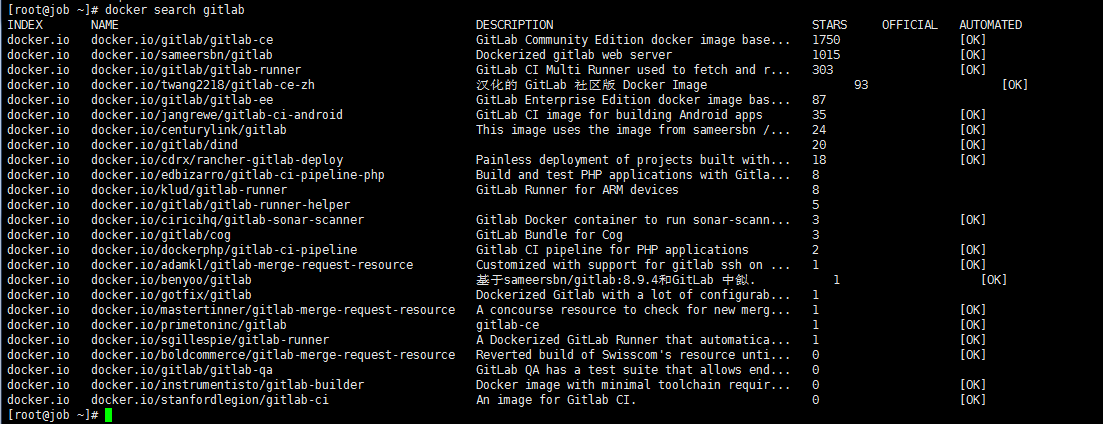1103x424 pixels.
Task: Click the star count 1750
Action: point(826,40)
